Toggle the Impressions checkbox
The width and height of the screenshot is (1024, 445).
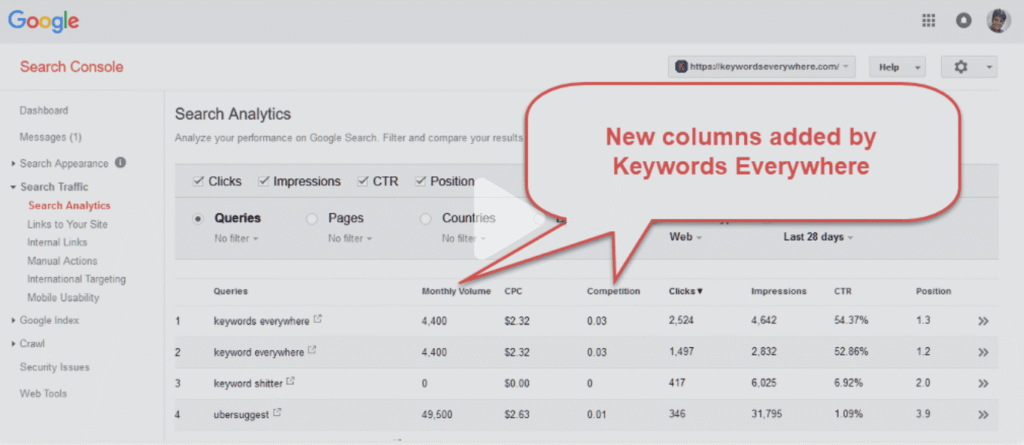(x=263, y=182)
